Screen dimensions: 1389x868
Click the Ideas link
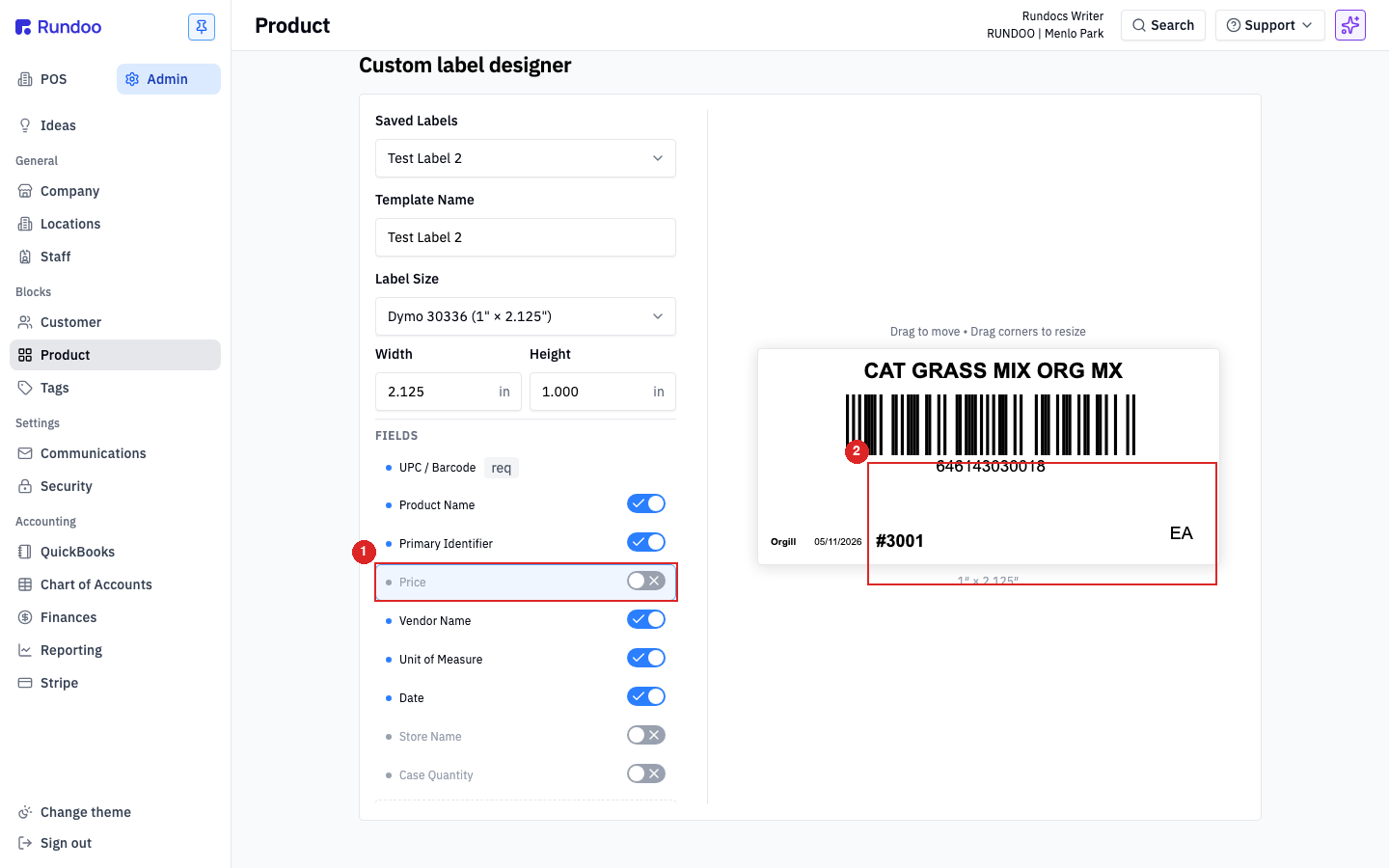point(115,125)
